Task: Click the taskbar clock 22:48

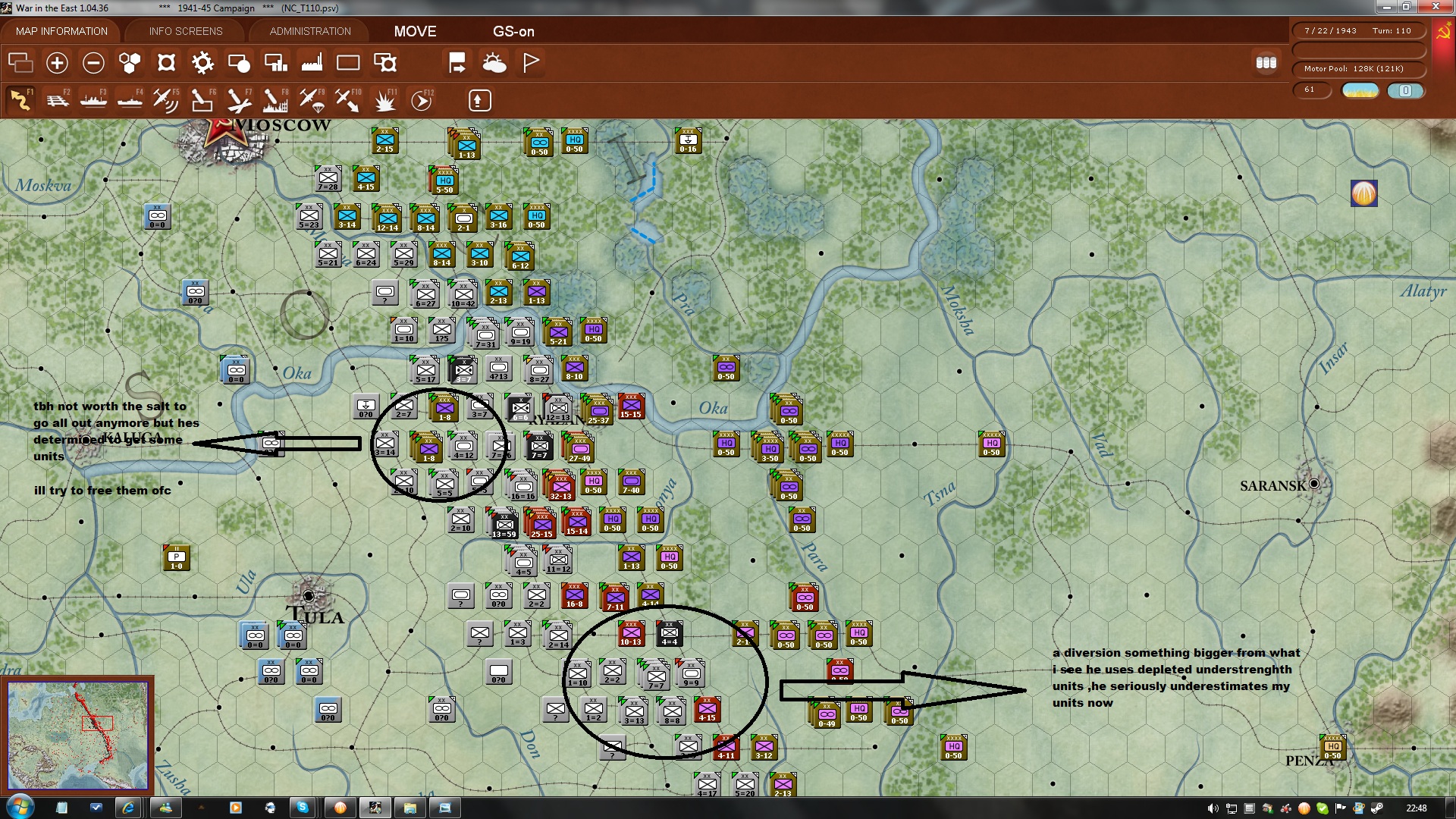Action: [x=1416, y=808]
